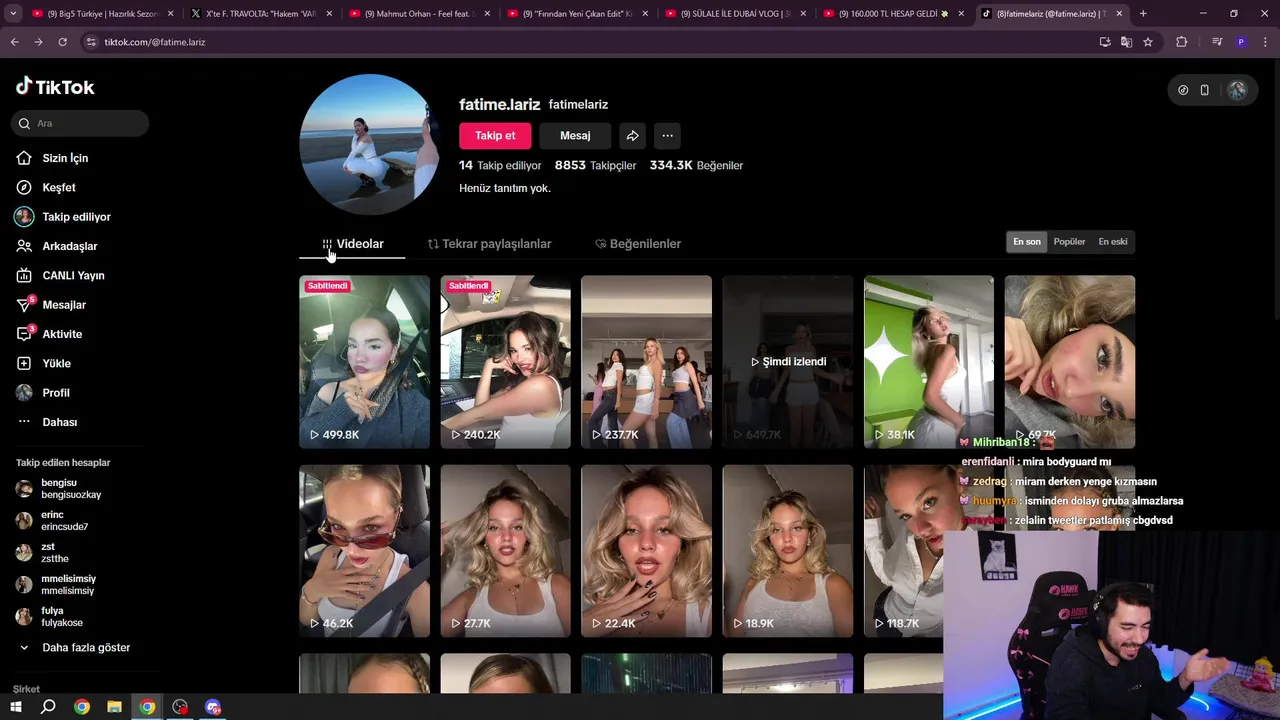Open pinned video with 240.2K views
1280x720 pixels.
[505, 362]
